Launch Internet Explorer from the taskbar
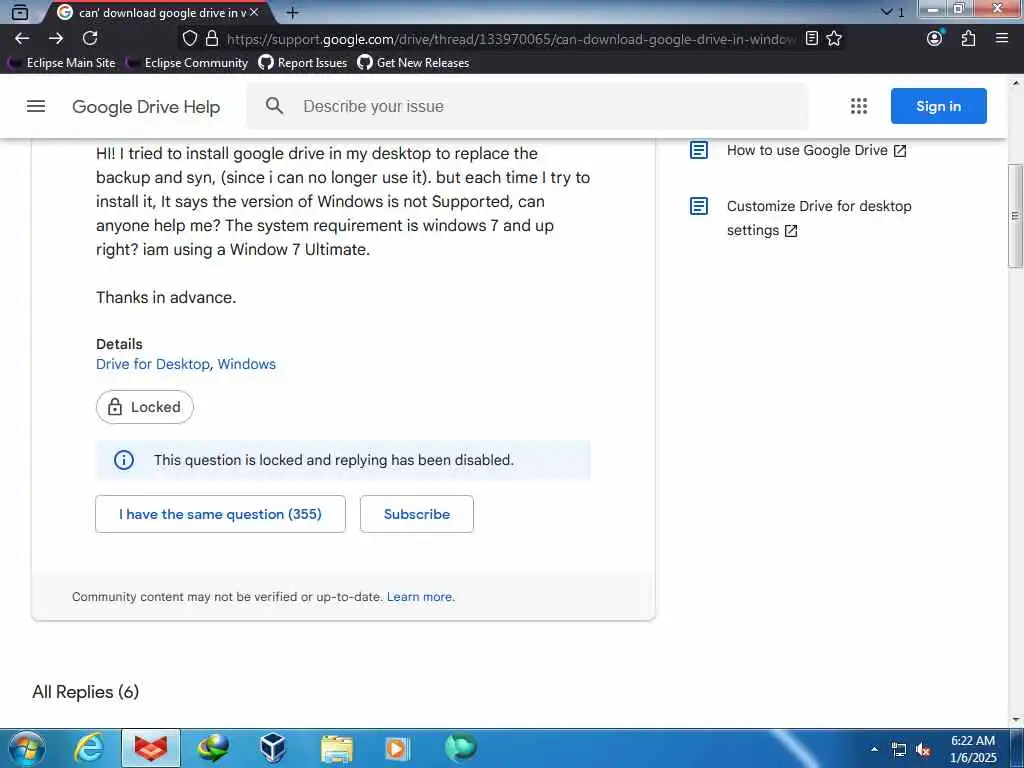 point(89,748)
